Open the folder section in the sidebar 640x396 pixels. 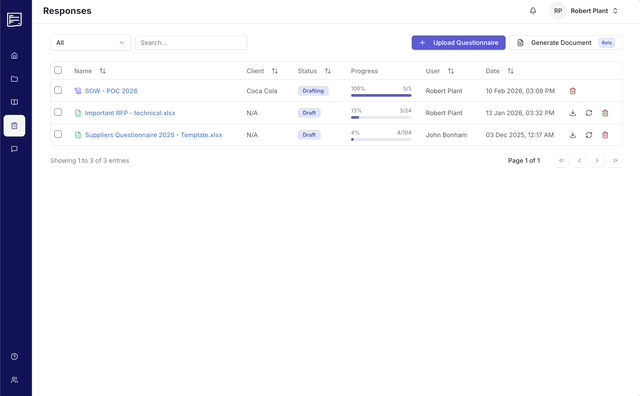[14, 79]
